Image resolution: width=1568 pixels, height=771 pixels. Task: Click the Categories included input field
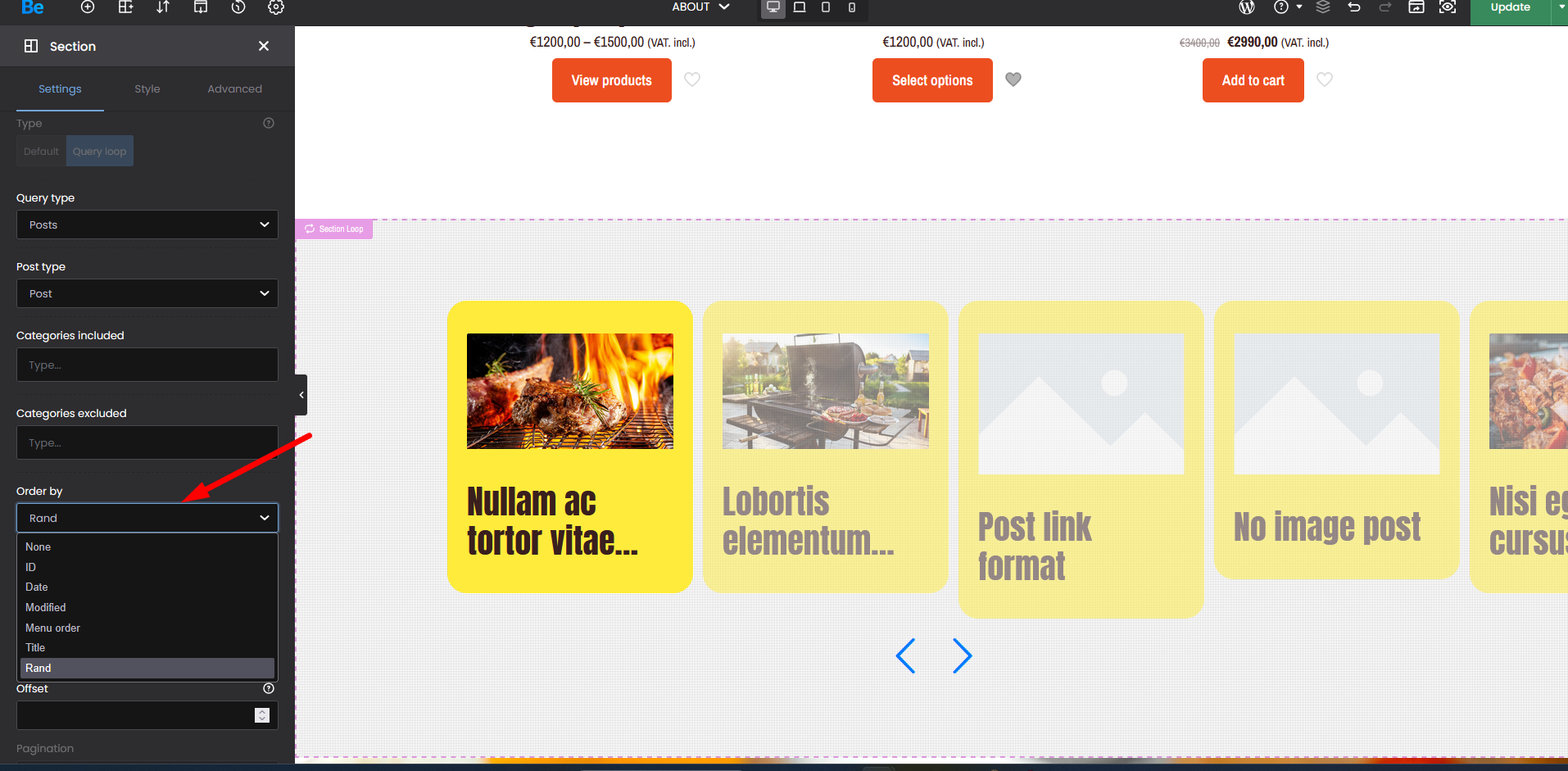[147, 365]
